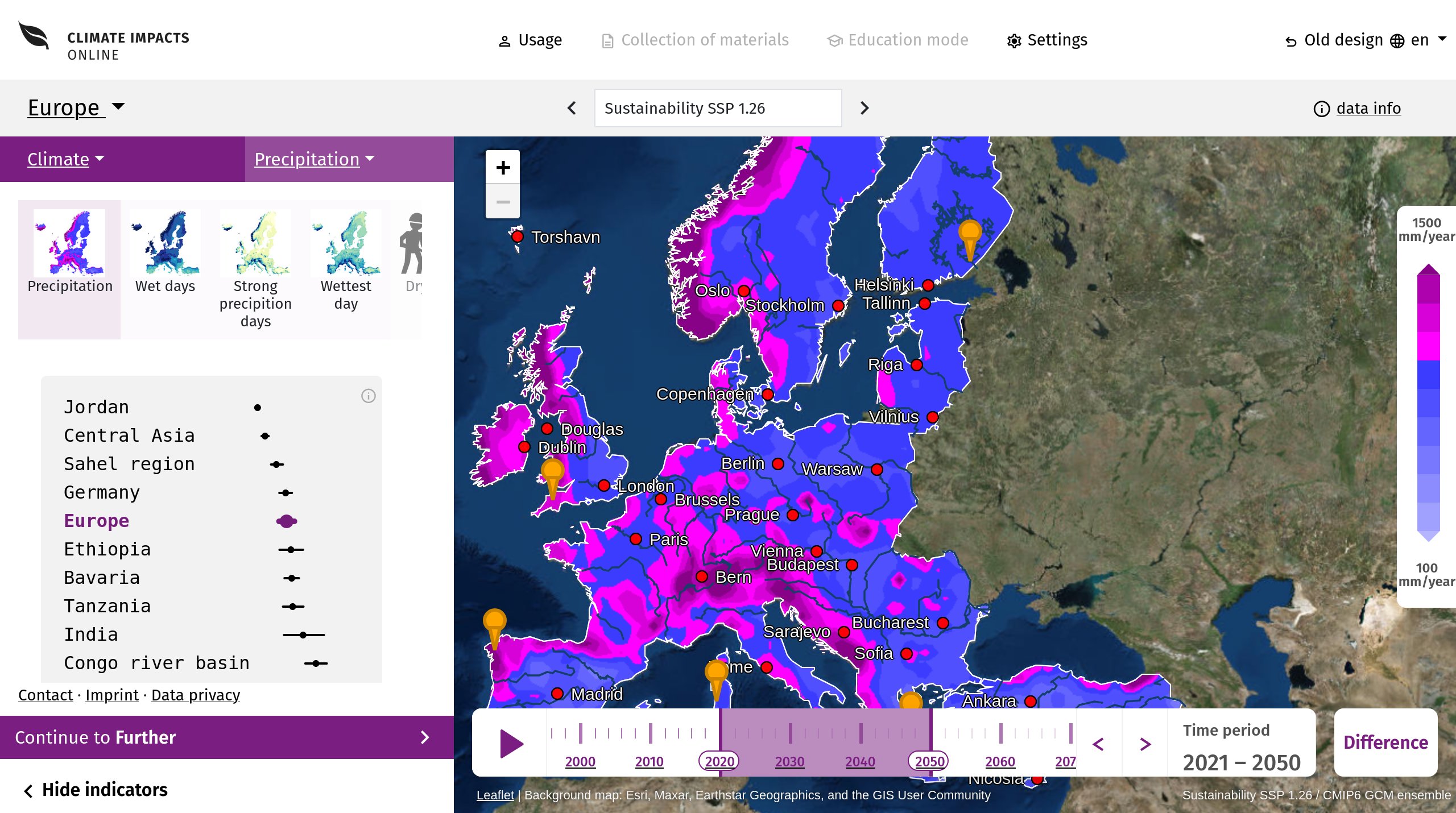Open the data info link
1456x813 pixels.
(x=1368, y=108)
